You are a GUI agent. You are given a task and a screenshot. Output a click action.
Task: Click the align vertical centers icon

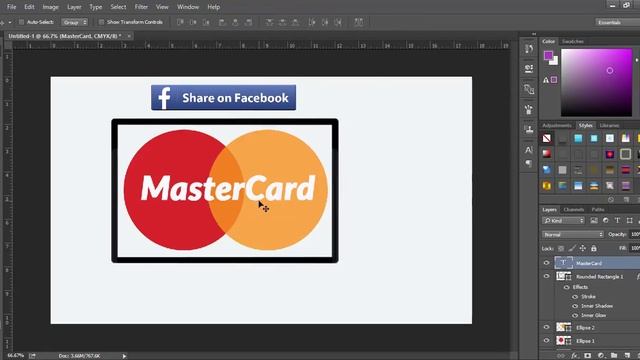(193, 22)
